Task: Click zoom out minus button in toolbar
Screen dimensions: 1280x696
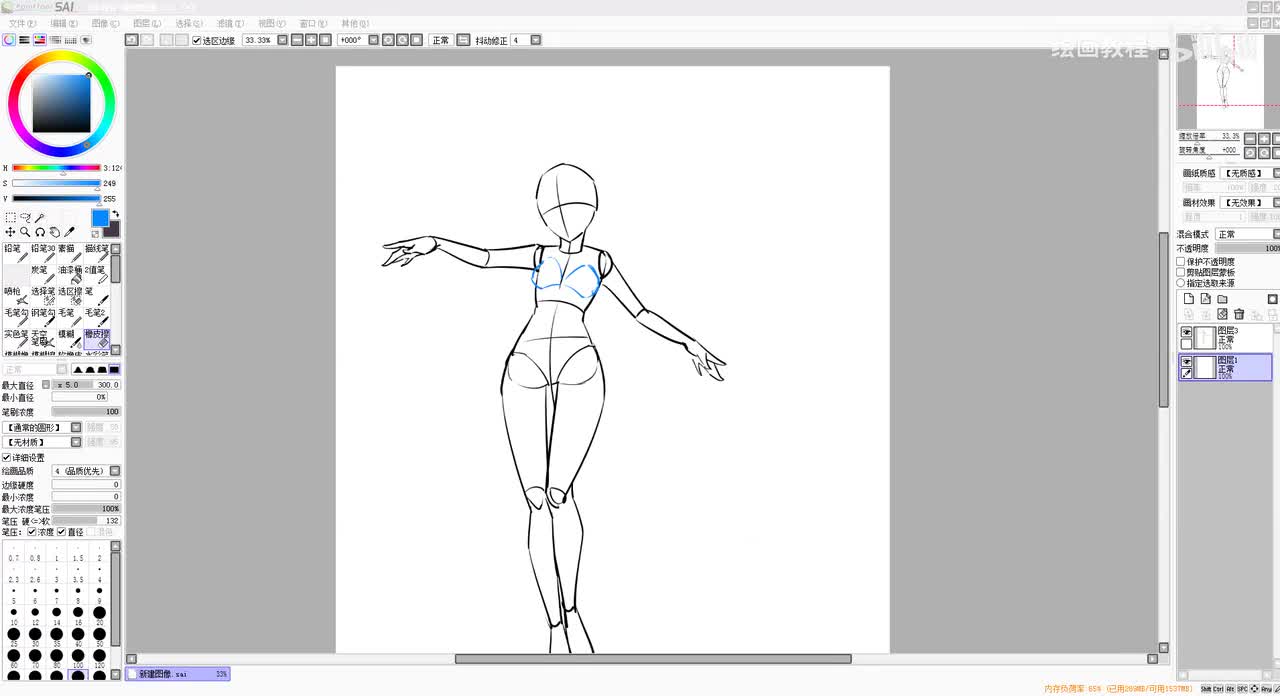Action: tap(297, 40)
